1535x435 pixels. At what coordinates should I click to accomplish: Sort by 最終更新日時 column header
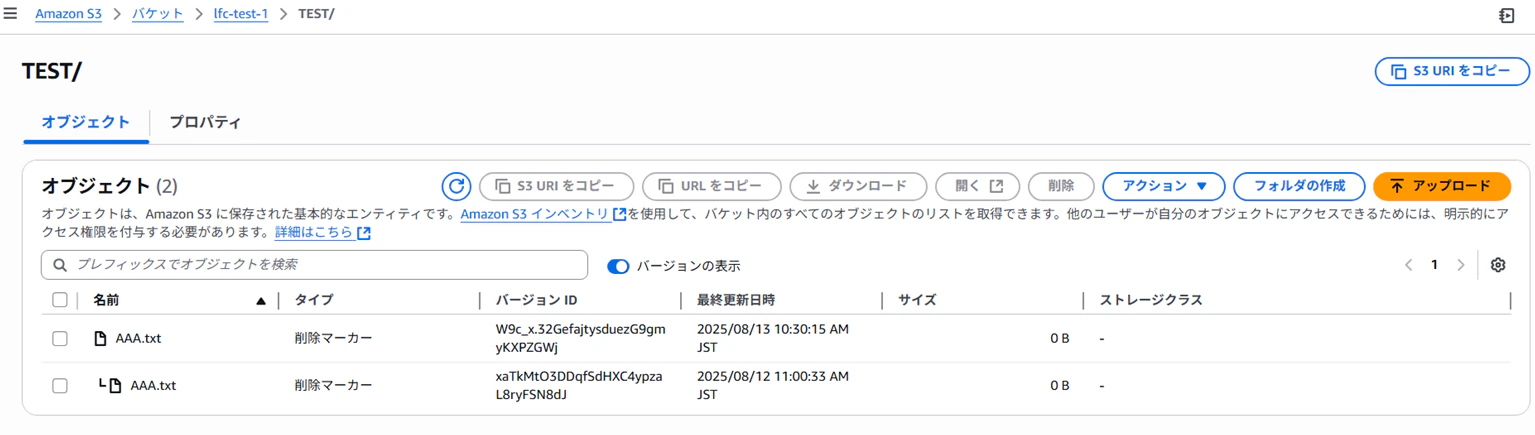[x=736, y=300]
